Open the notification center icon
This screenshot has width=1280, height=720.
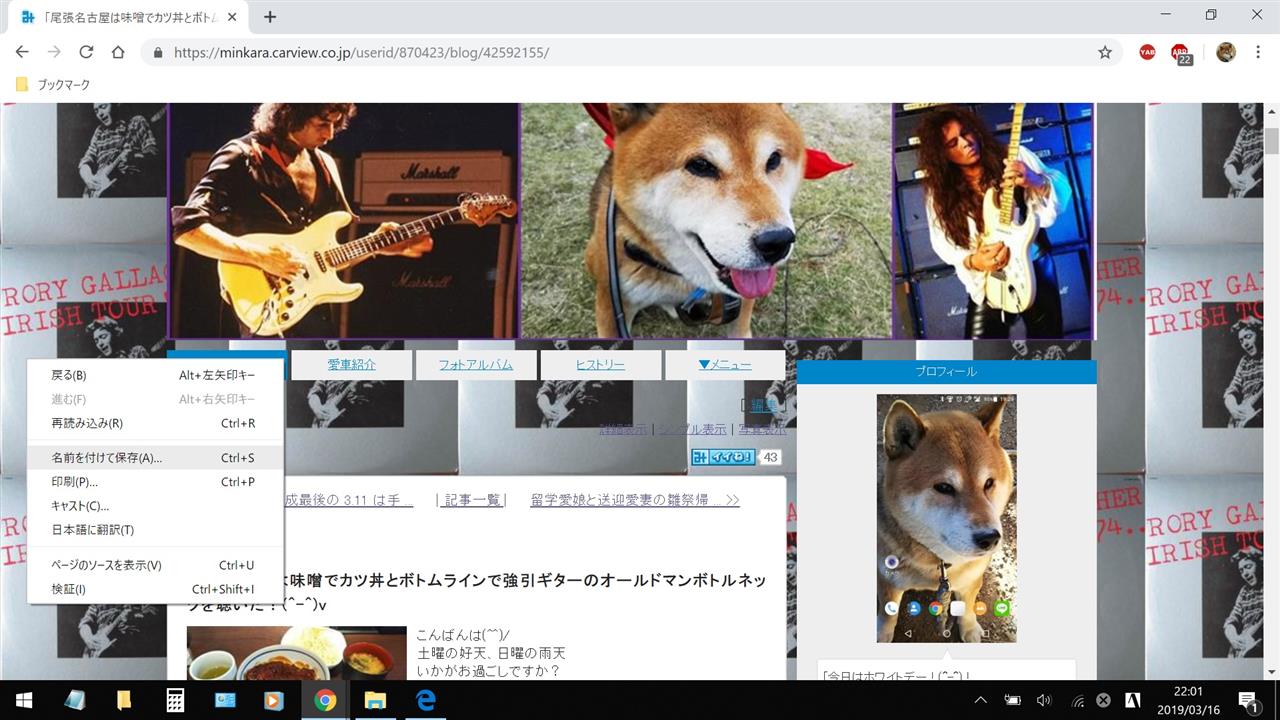click(x=1248, y=700)
